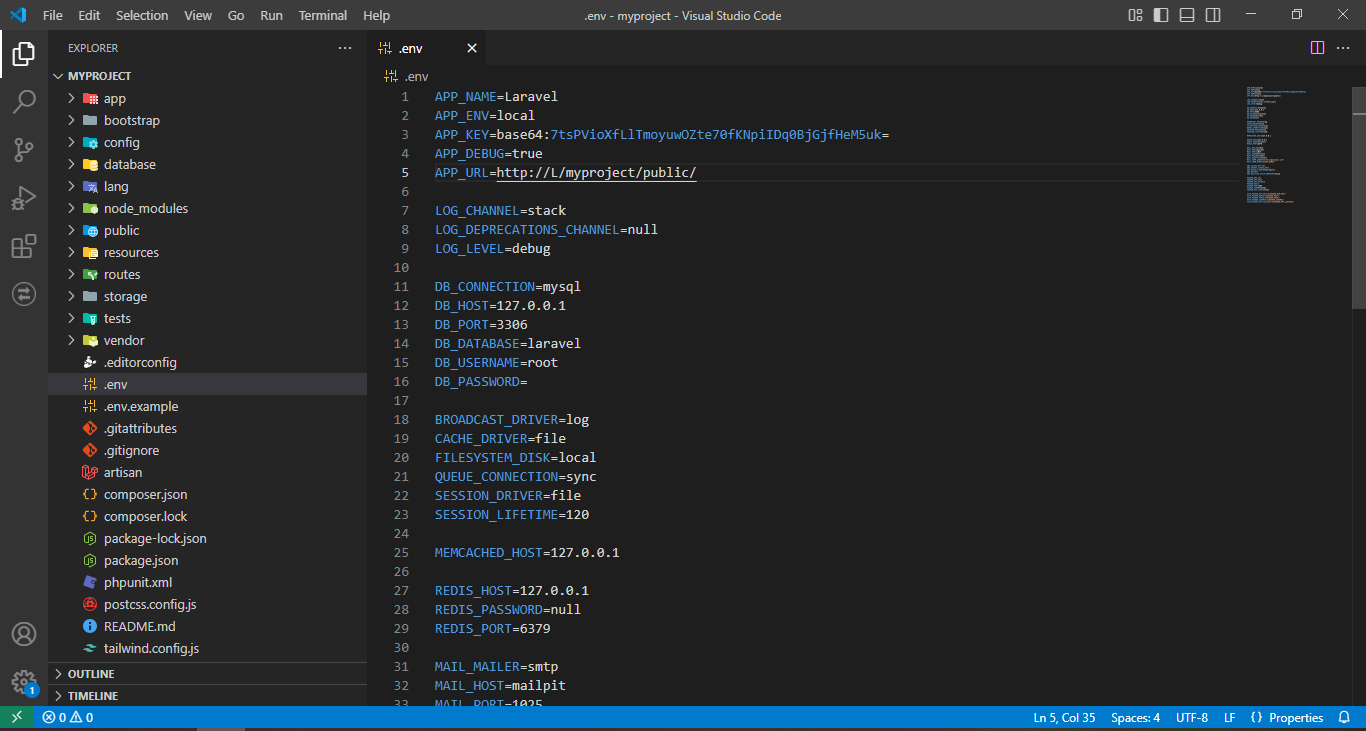Open the Extensions view

pos(24,246)
